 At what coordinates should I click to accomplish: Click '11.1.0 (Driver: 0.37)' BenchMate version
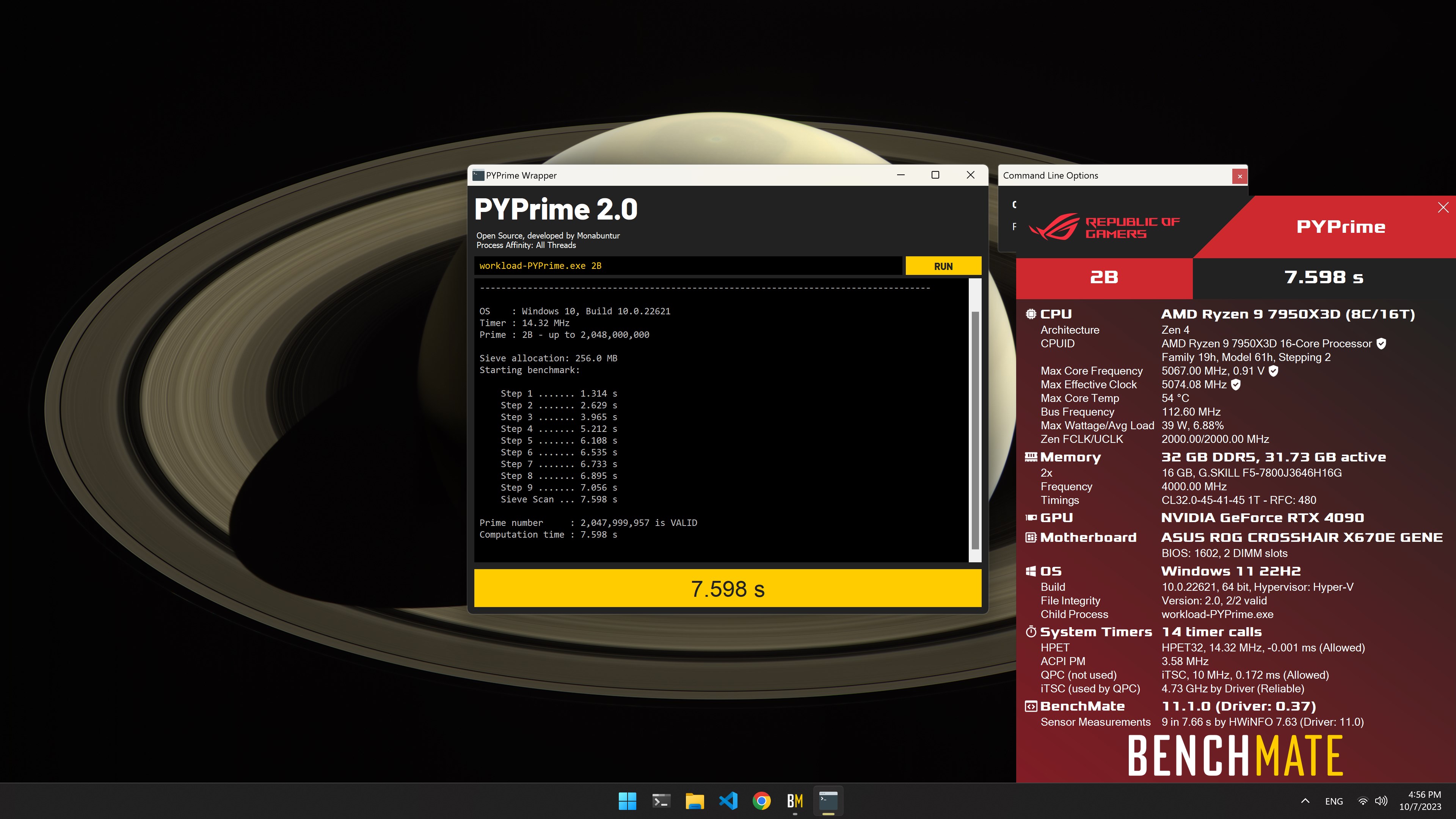click(x=1238, y=706)
